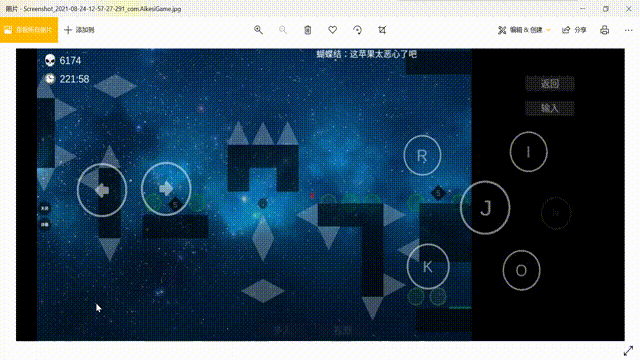Screen dimensions: 640x360
Task: Click the I circle in the game screenshot
Action: click(x=529, y=152)
